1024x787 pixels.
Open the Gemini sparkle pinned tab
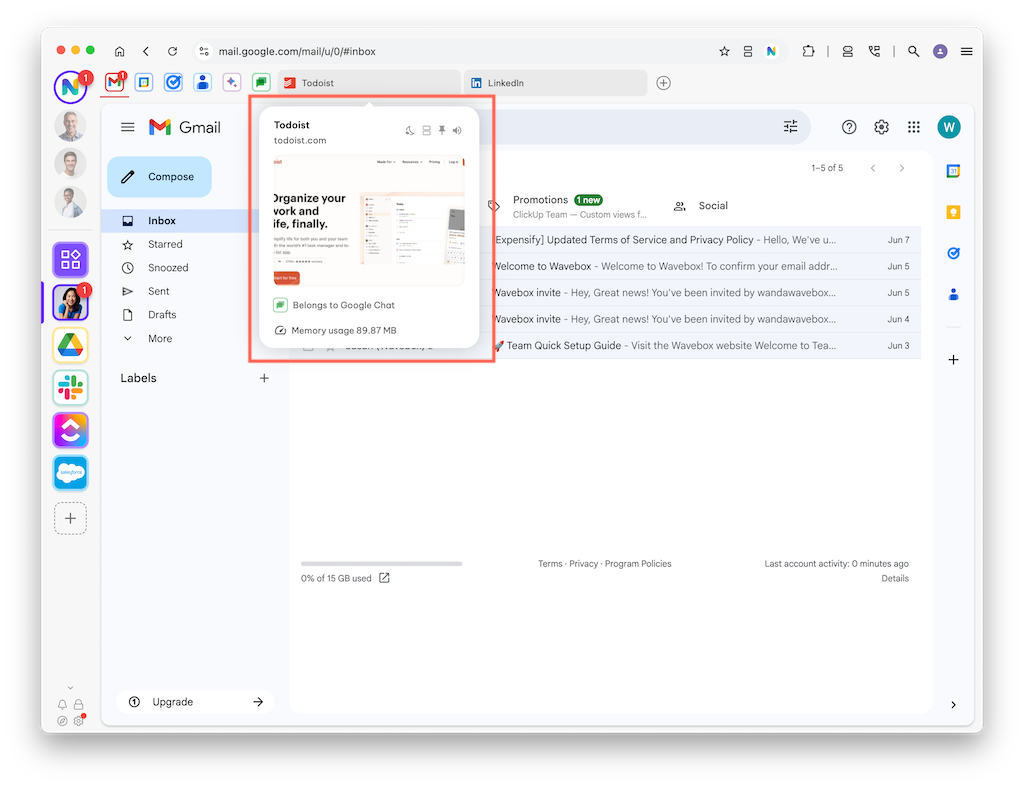coord(232,82)
